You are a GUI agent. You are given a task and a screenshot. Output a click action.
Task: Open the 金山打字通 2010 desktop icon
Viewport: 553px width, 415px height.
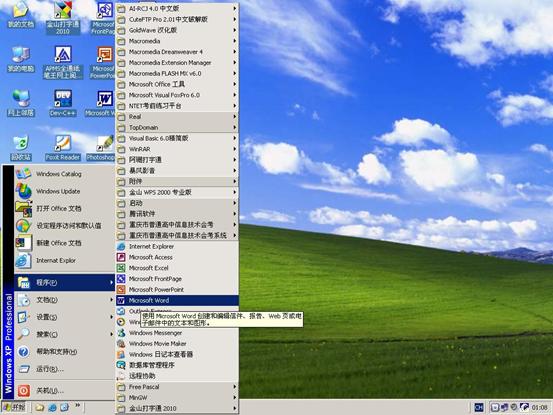click(63, 17)
